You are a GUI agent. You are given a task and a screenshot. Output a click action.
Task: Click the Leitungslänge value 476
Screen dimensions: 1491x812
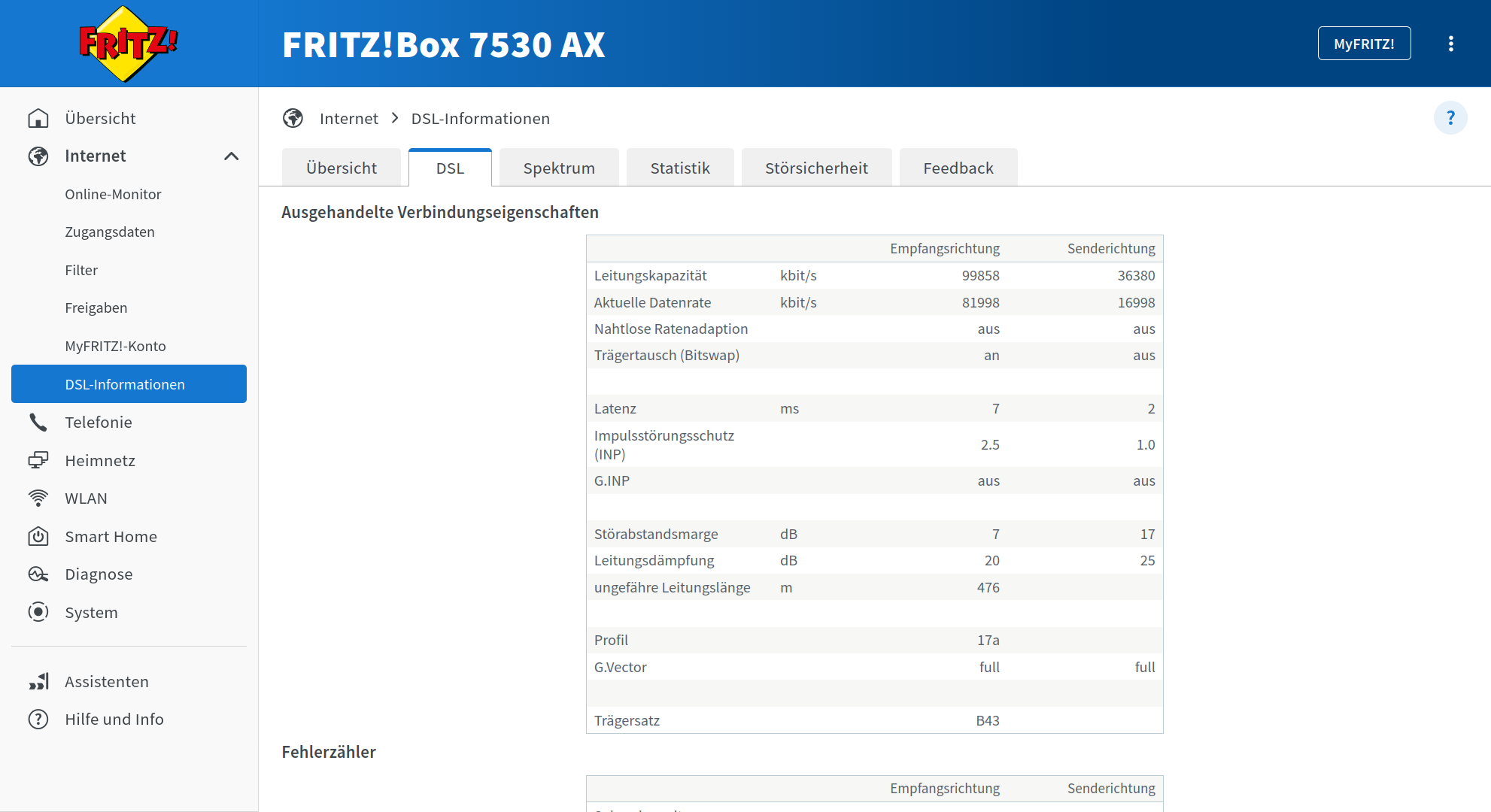988,588
